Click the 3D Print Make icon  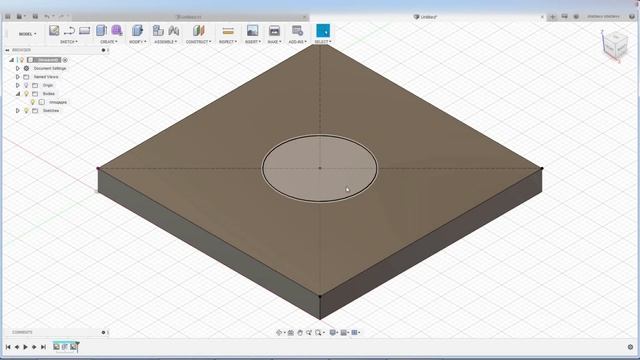coord(274,31)
